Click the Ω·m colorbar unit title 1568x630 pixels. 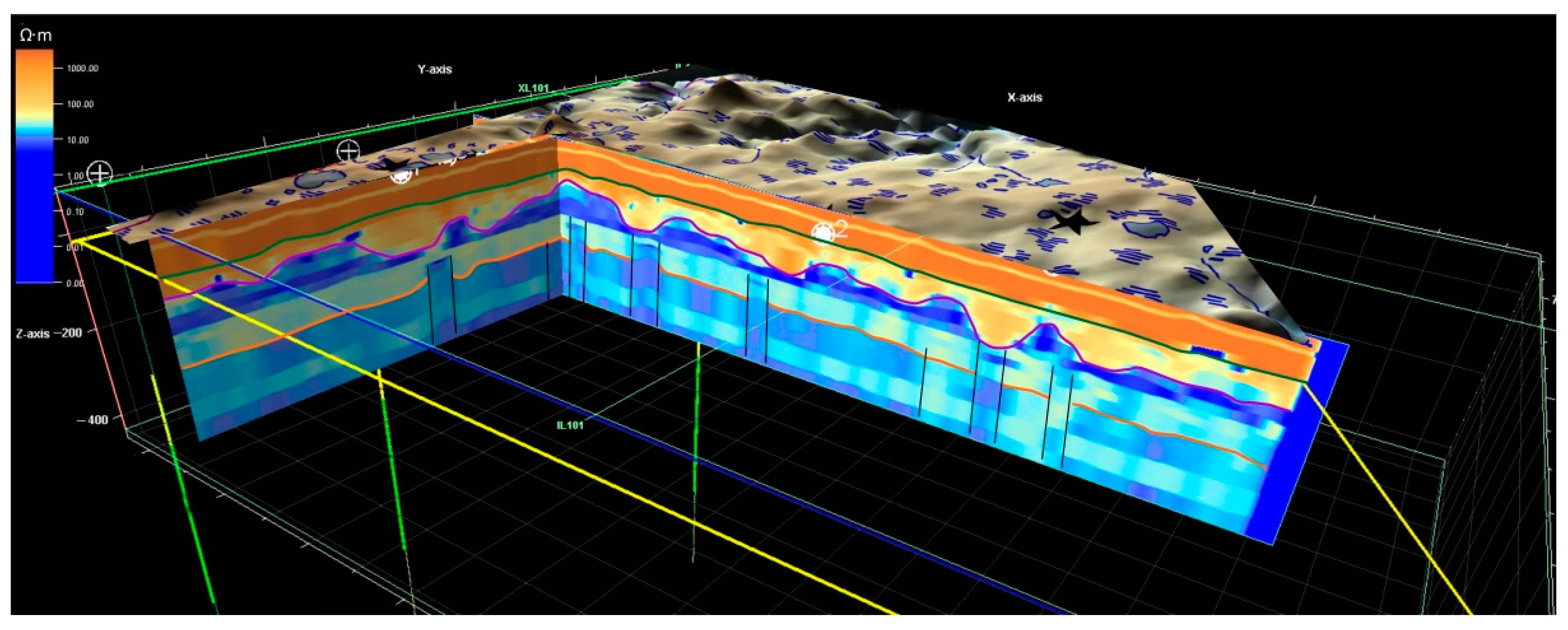(36, 36)
